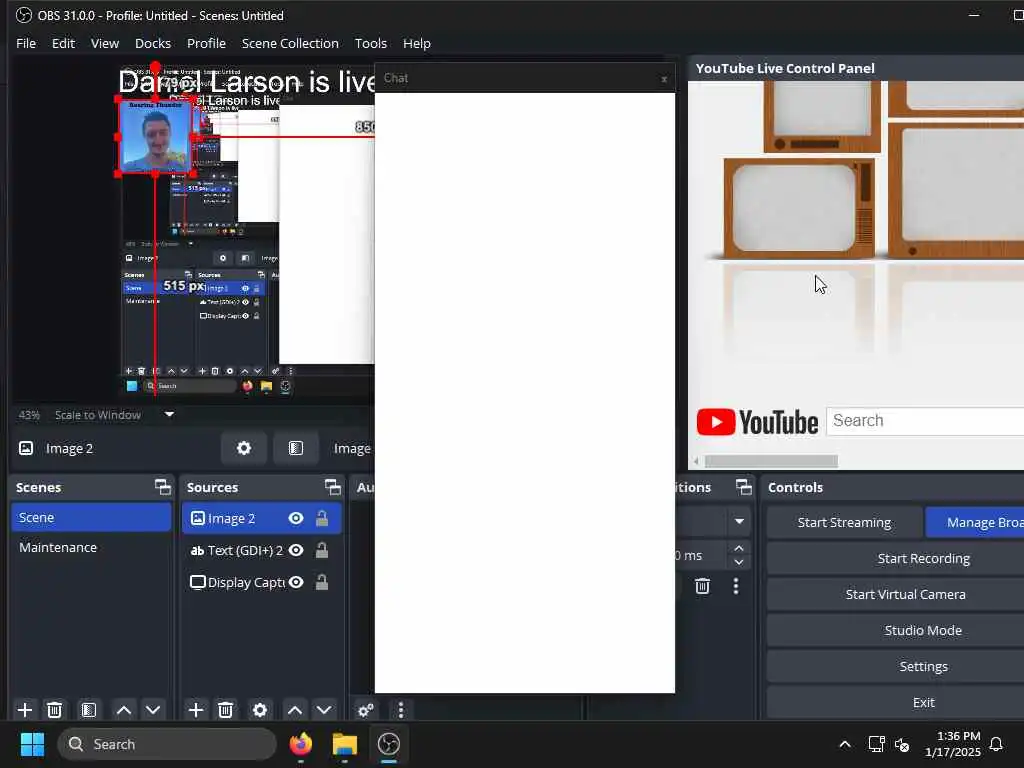
Task: Open selected source properties in Sources toolbar
Action: click(259, 710)
